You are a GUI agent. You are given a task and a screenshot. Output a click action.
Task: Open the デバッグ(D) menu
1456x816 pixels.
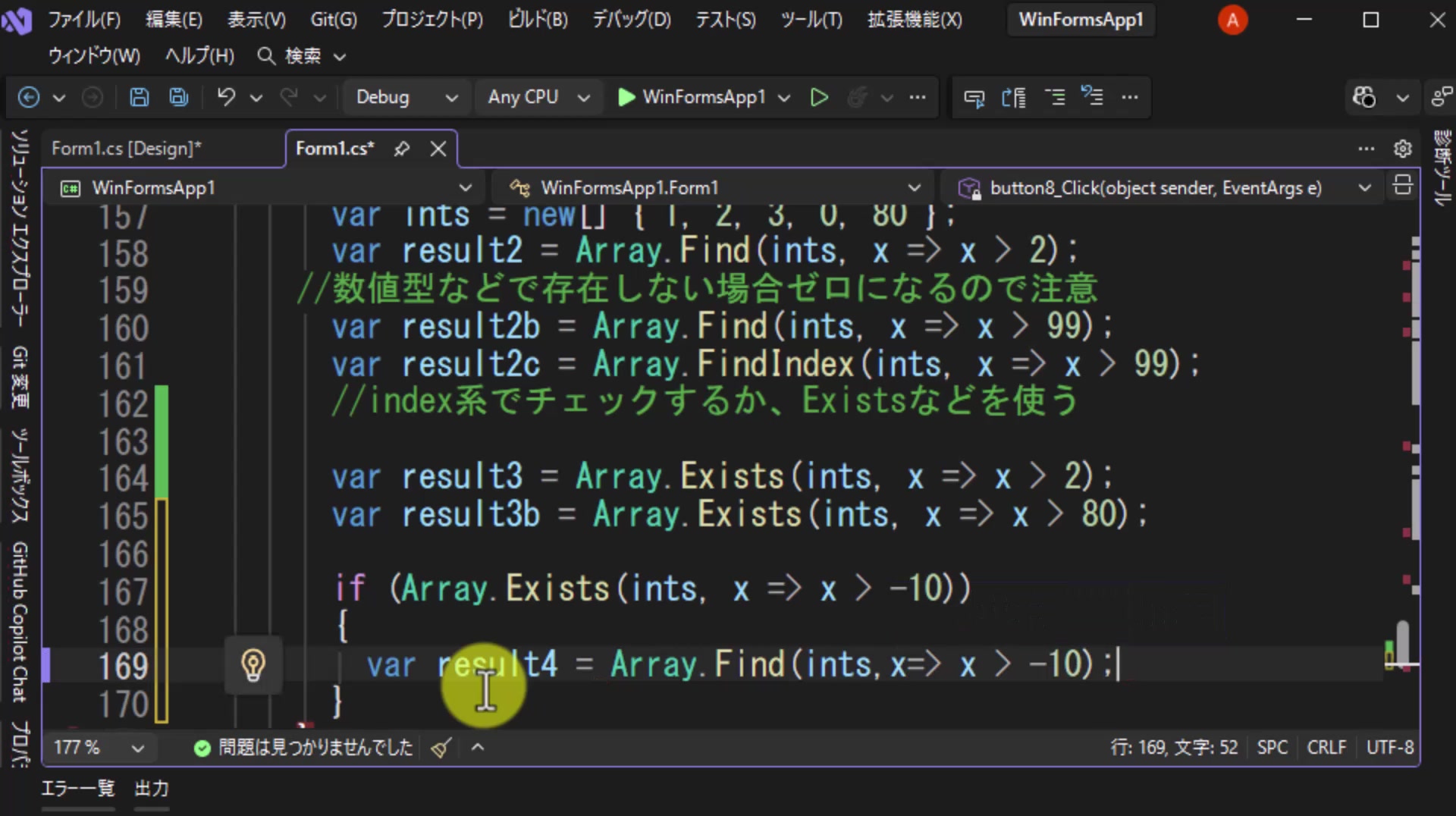(x=632, y=20)
